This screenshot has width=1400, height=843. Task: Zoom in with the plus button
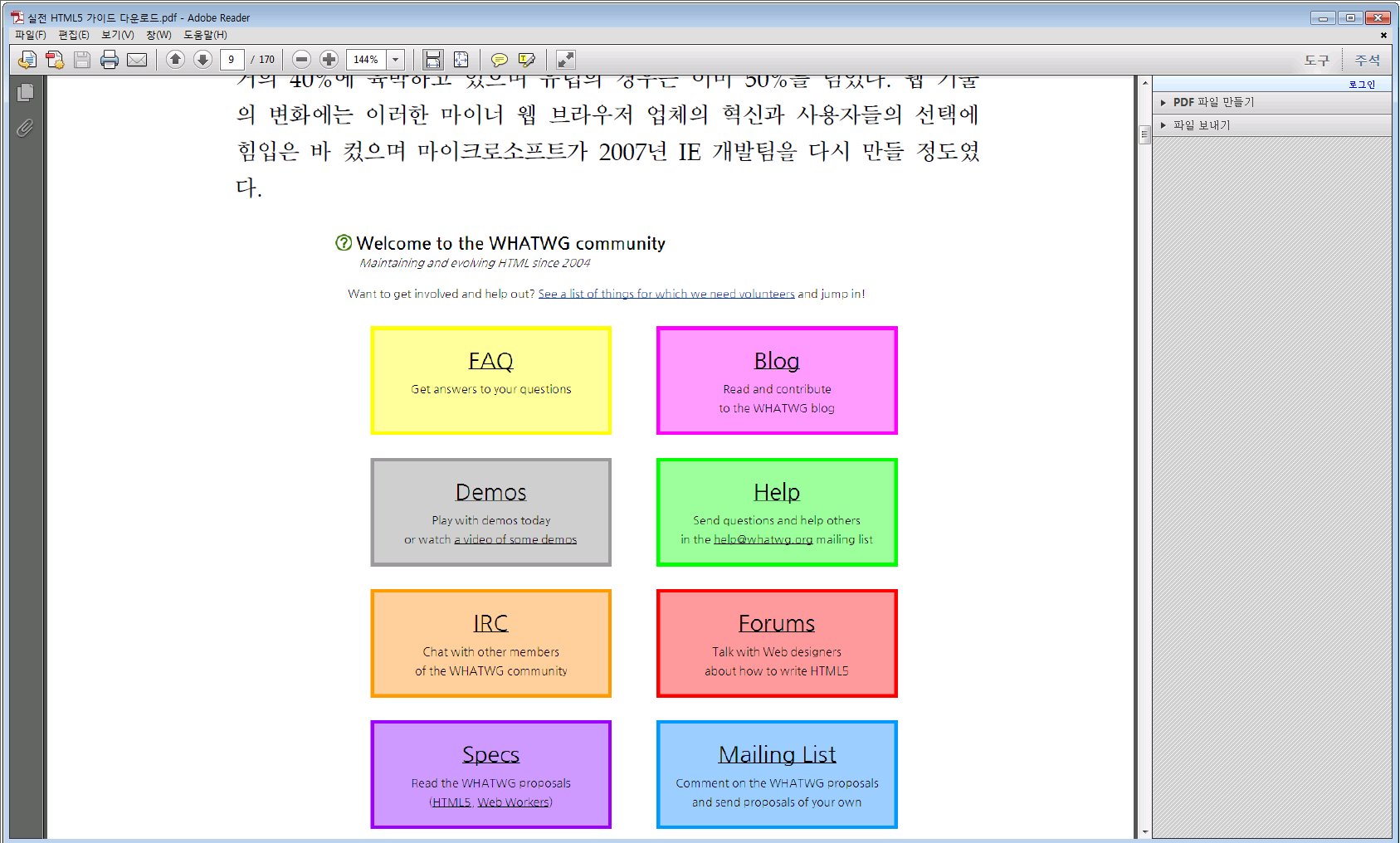[329, 59]
